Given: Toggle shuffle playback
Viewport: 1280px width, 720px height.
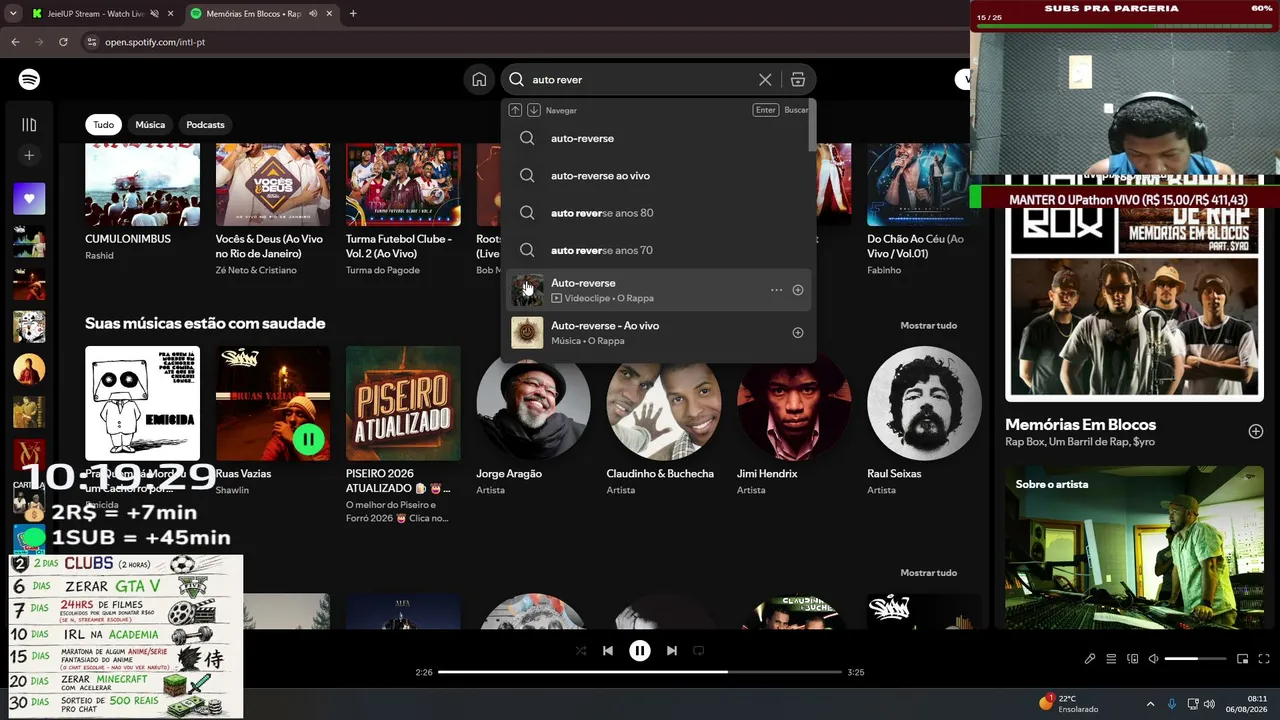Looking at the screenshot, I should click(x=581, y=651).
